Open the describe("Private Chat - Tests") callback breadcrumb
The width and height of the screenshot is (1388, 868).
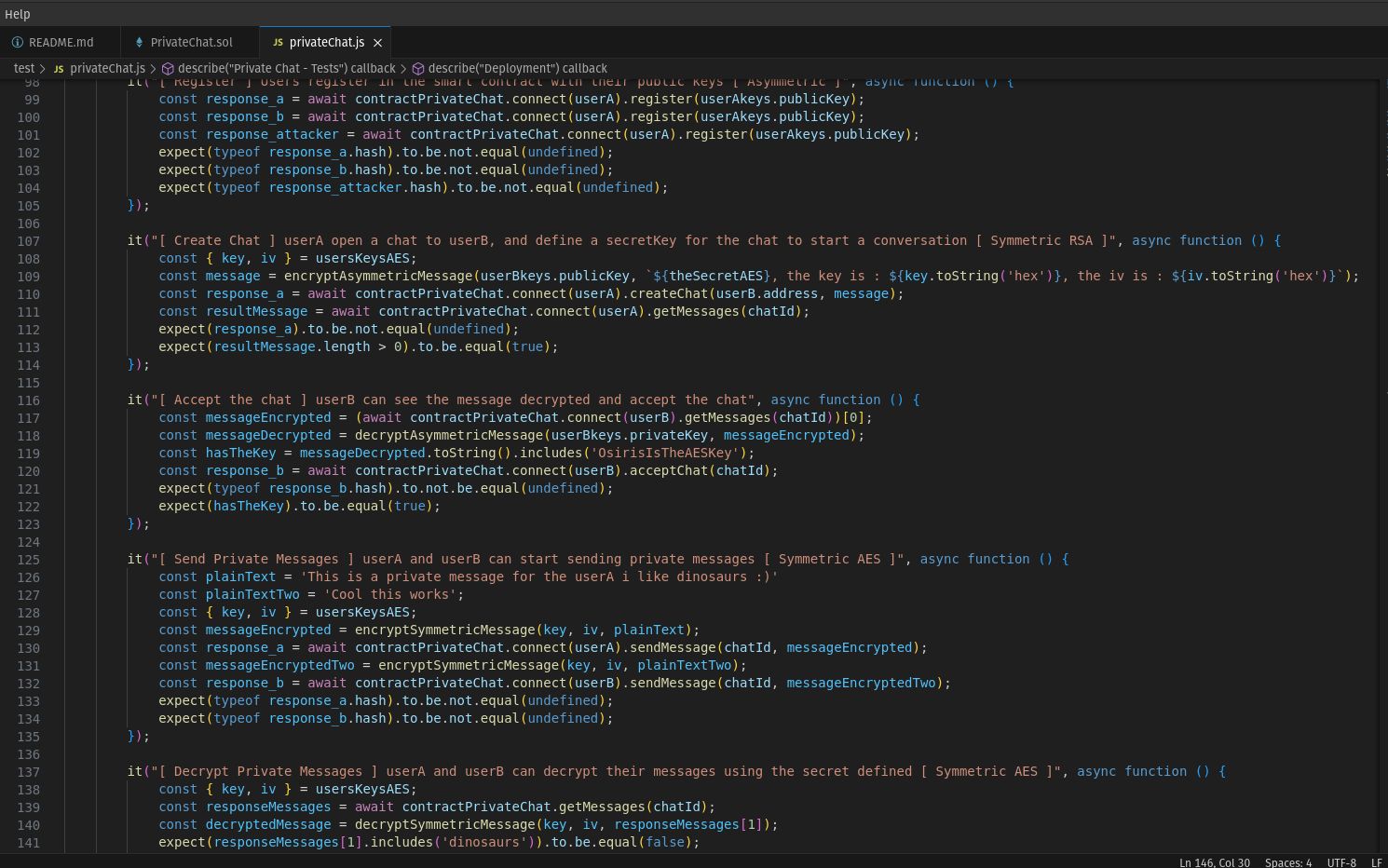[x=286, y=68]
